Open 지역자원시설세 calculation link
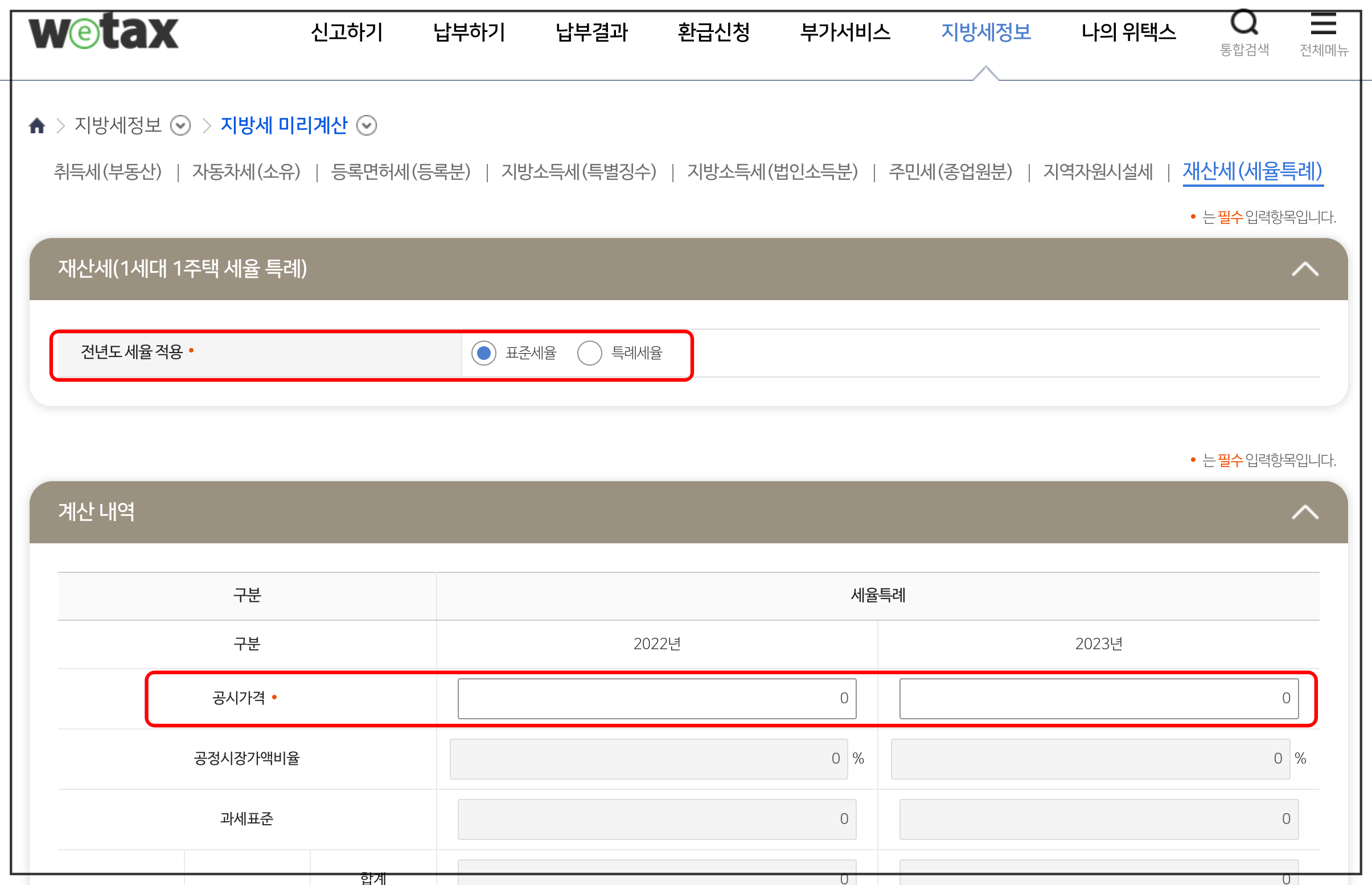Viewport: 1372px width, 885px height. pyautogui.click(x=1098, y=171)
